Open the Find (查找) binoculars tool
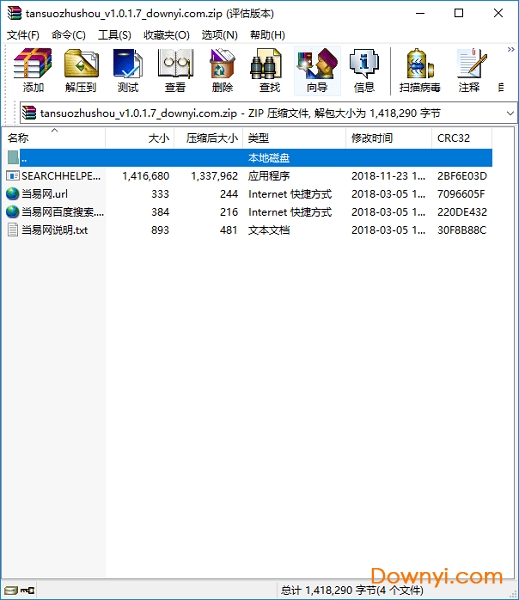519x600 pixels. tap(269, 70)
